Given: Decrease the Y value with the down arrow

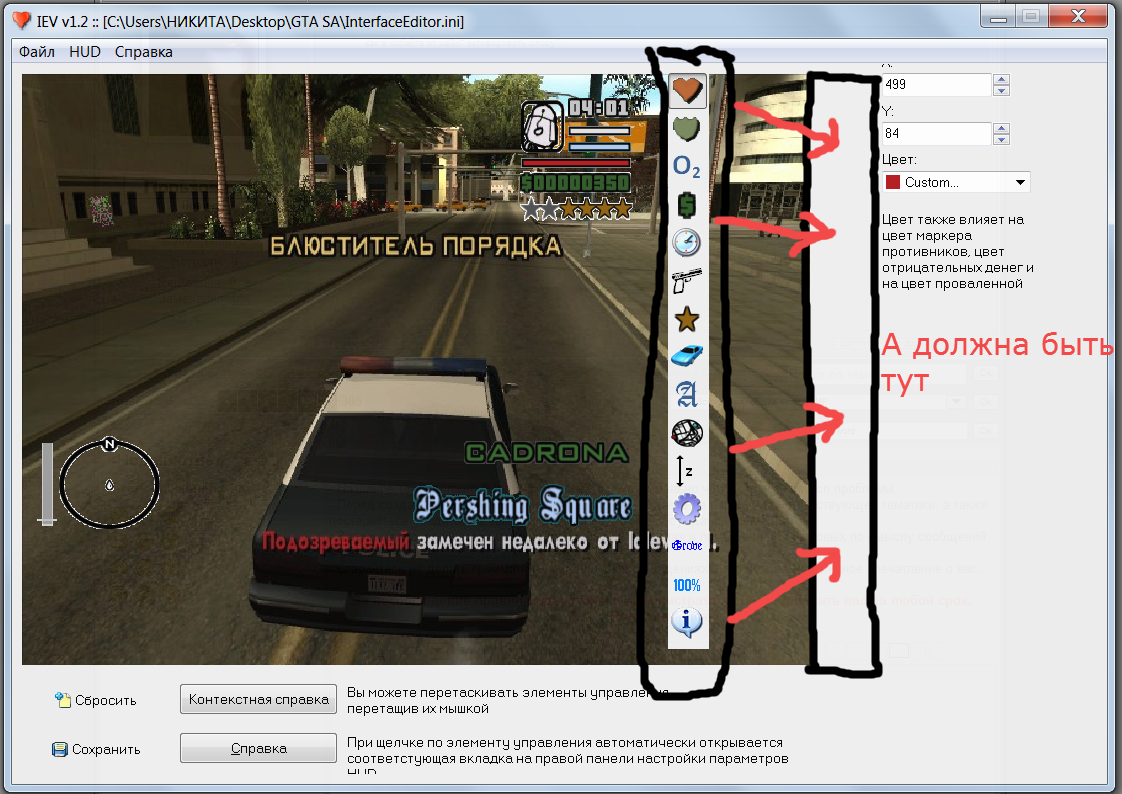Looking at the screenshot, I should click(x=1002, y=139).
